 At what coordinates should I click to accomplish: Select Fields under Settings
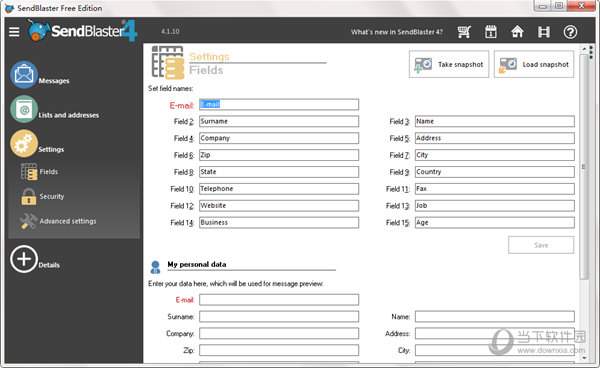tap(39, 172)
